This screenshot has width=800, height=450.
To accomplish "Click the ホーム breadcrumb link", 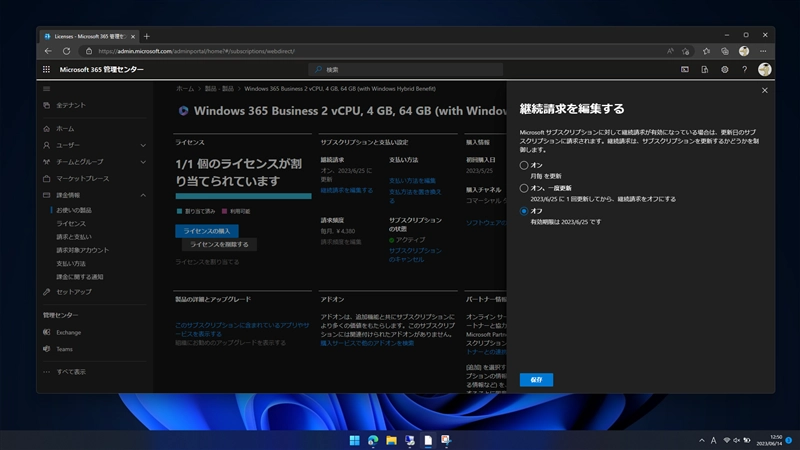I will coord(185,89).
